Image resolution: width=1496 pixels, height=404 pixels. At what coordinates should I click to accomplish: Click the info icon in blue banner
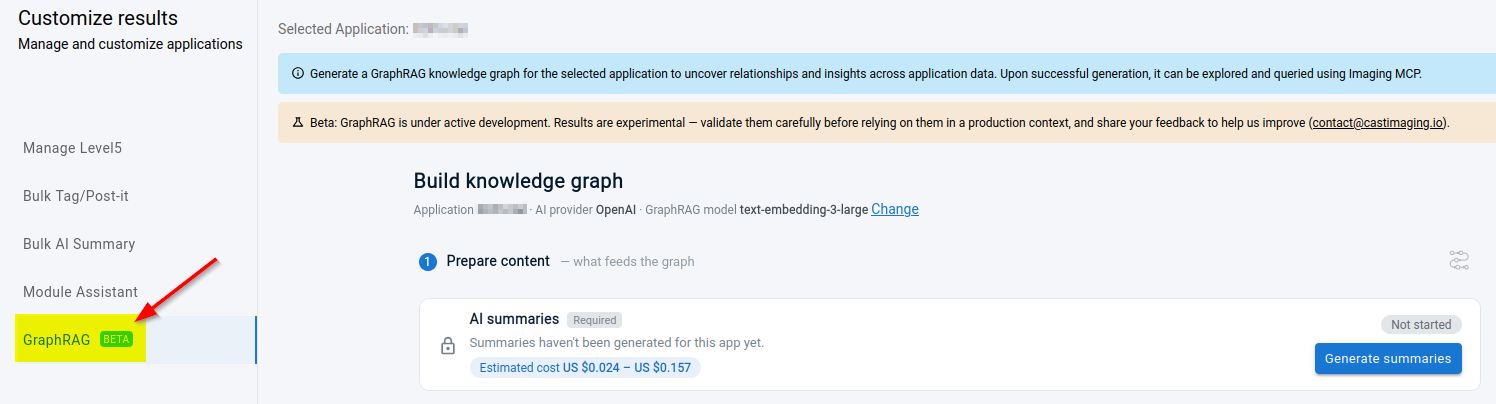[x=297, y=74]
